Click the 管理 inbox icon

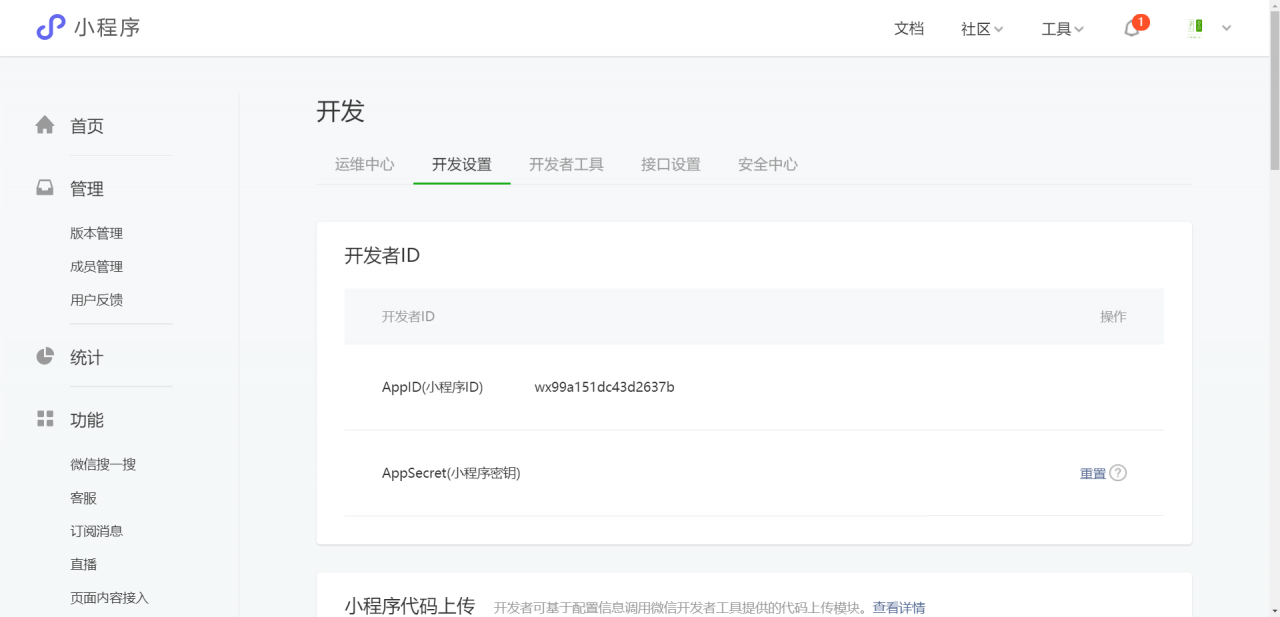(45, 187)
